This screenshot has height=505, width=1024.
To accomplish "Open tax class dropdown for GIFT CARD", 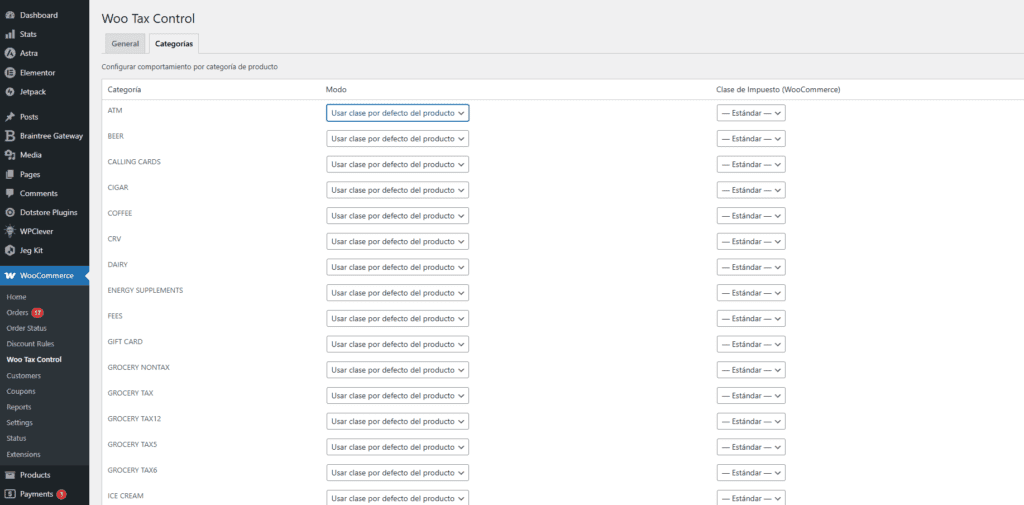I will tap(751, 344).
